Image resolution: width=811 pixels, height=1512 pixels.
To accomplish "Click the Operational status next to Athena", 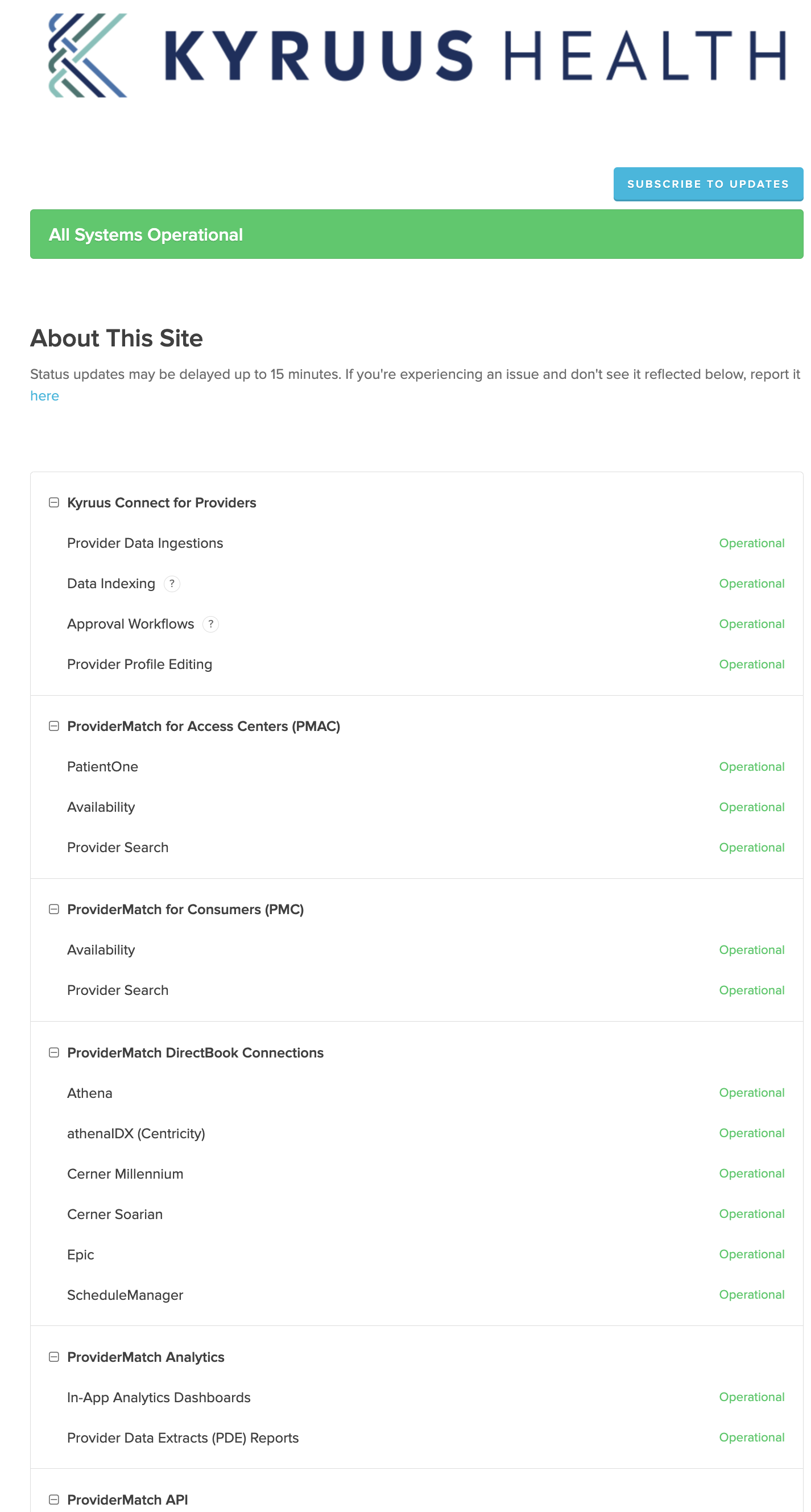I will click(752, 1092).
